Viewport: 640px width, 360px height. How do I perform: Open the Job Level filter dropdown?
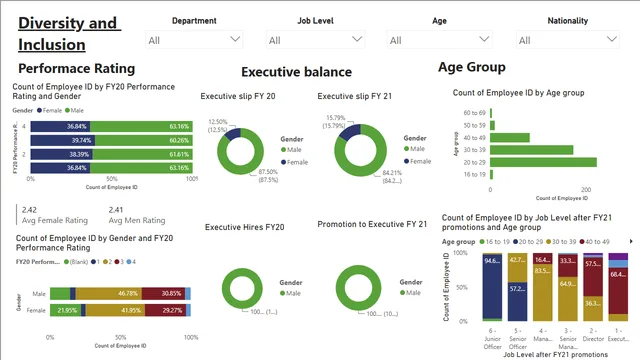pos(315,40)
